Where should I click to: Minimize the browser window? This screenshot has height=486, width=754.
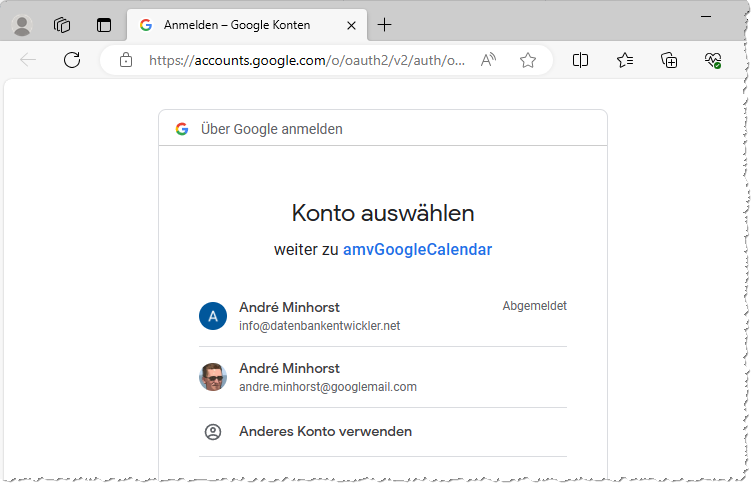[x=706, y=17]
